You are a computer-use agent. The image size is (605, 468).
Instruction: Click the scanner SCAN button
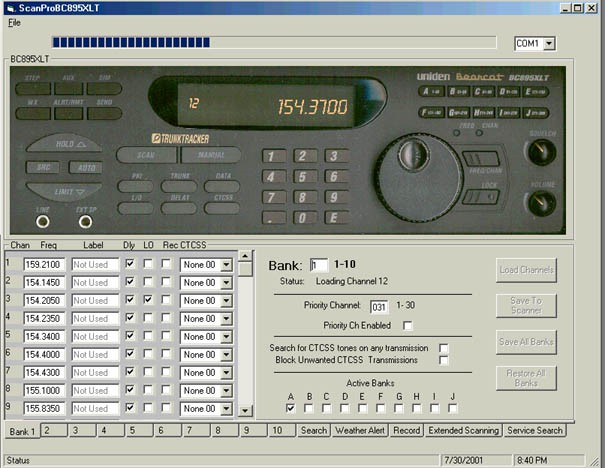pos(146,155)
